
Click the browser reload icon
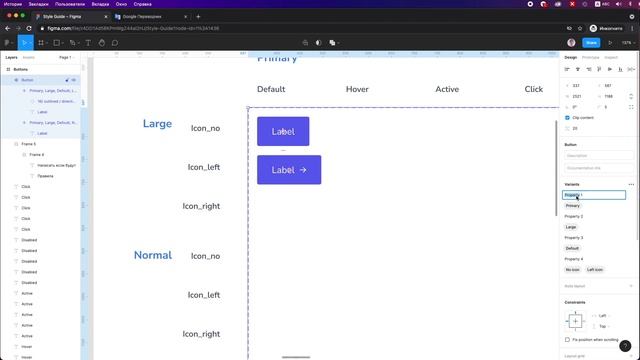pyautogui.click(x=29, y=29)
